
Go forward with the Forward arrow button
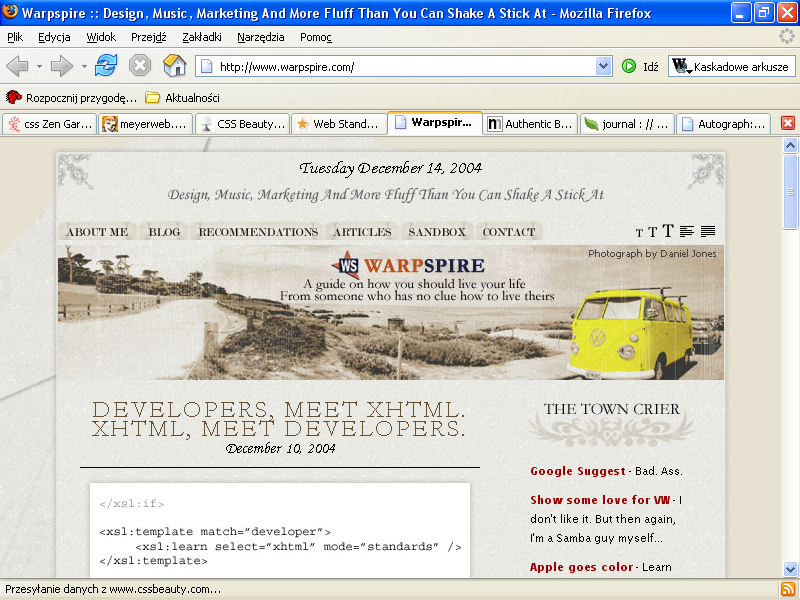(x=62, y=66)
